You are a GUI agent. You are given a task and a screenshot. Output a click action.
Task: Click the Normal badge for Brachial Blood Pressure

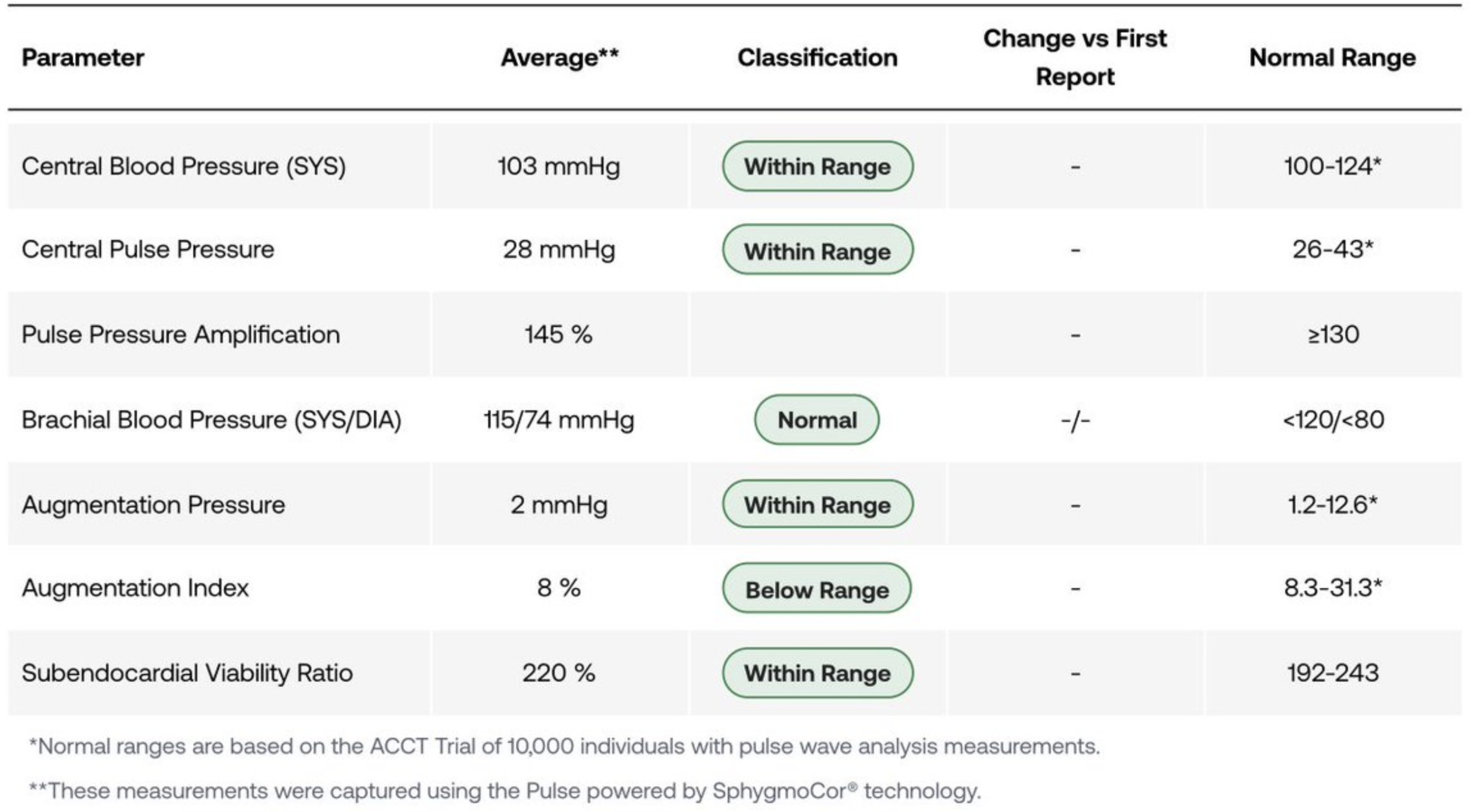[817, 420]
